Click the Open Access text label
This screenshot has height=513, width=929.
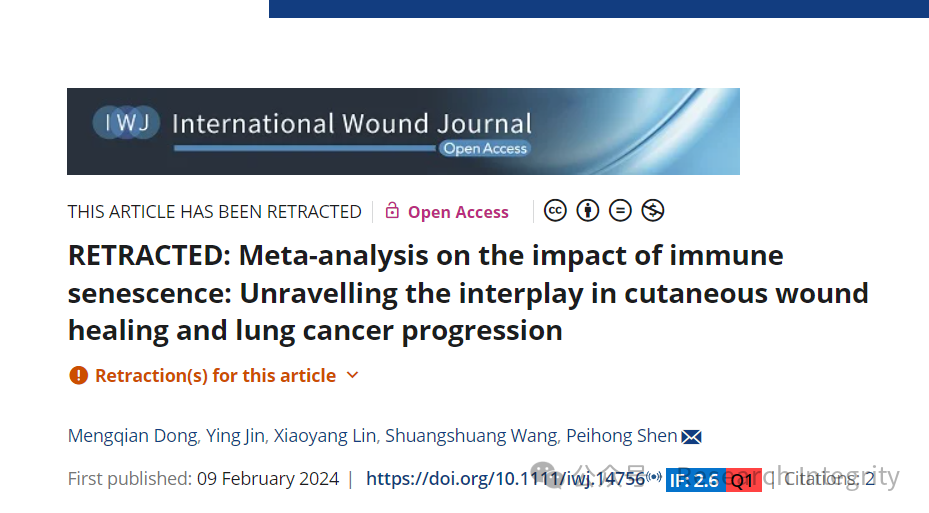(458, 212)
